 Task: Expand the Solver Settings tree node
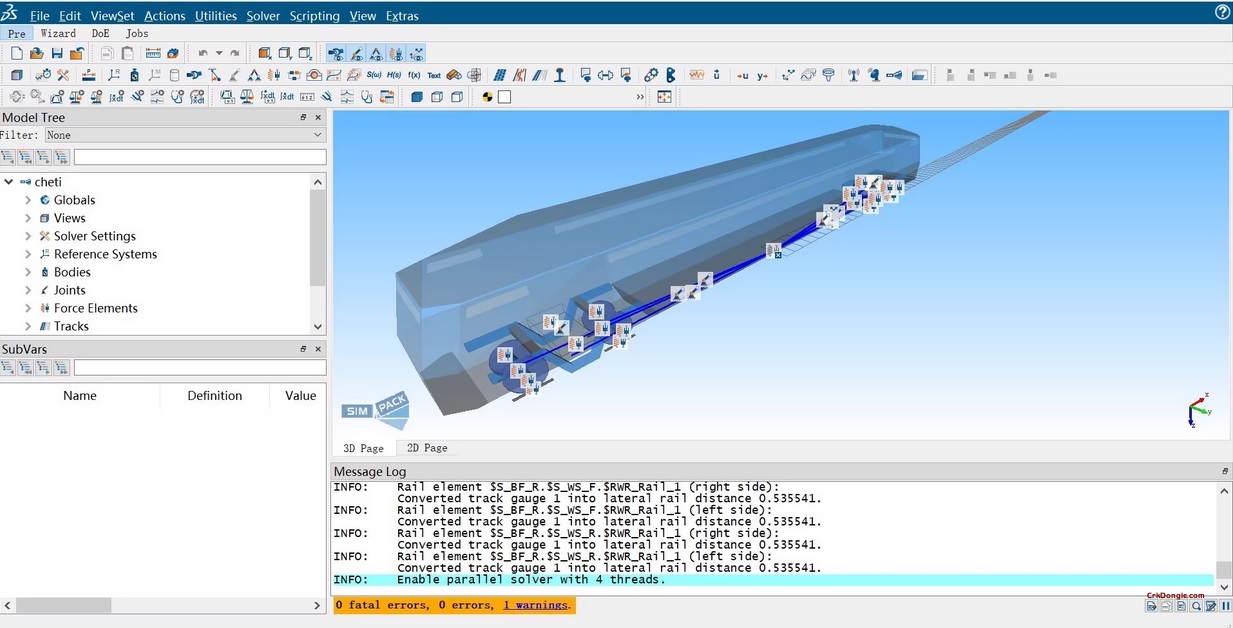28,236
